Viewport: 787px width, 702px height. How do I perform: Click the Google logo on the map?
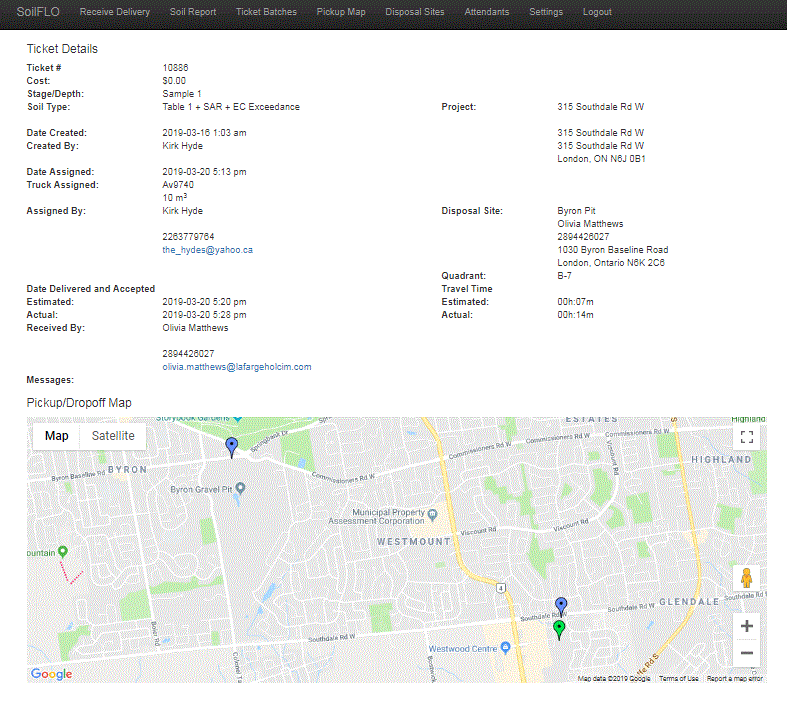(x=51, y=673)
